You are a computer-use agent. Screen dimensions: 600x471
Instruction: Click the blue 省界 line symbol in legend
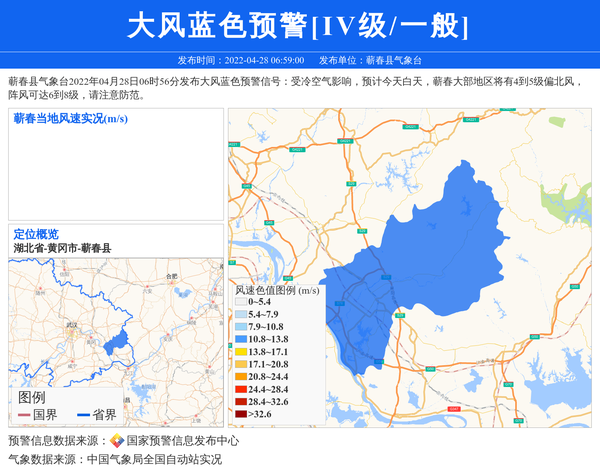82,415
